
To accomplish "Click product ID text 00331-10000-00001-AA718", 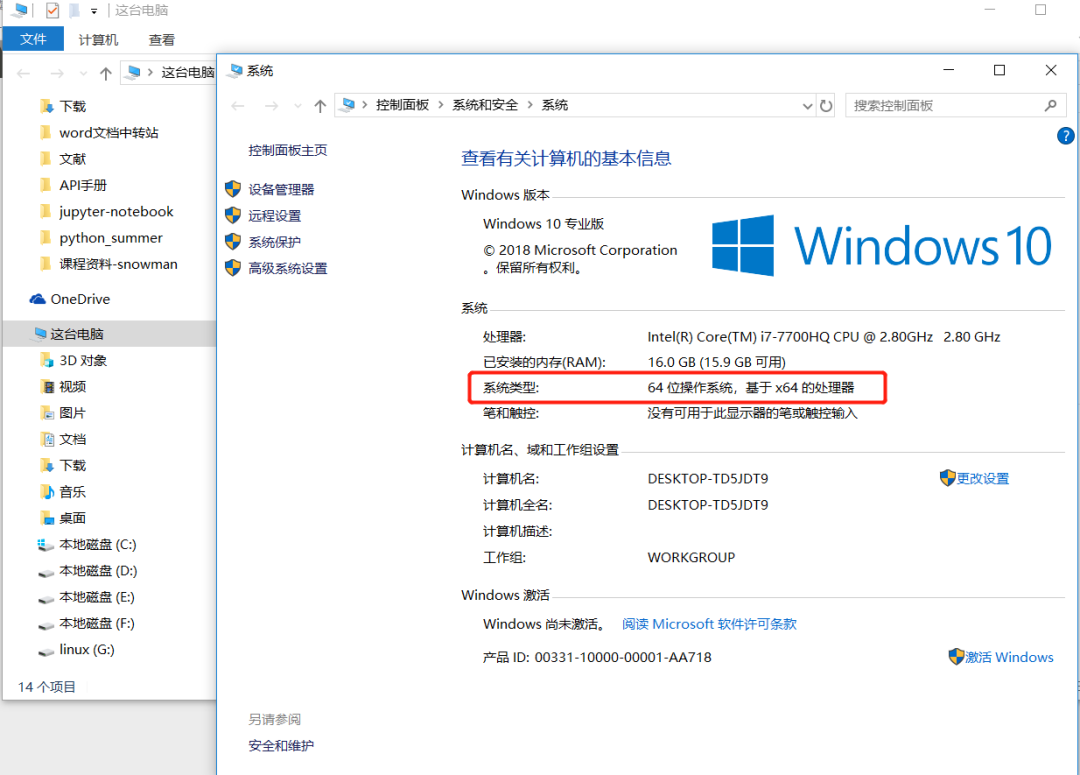I will click(x=623, y=657).
